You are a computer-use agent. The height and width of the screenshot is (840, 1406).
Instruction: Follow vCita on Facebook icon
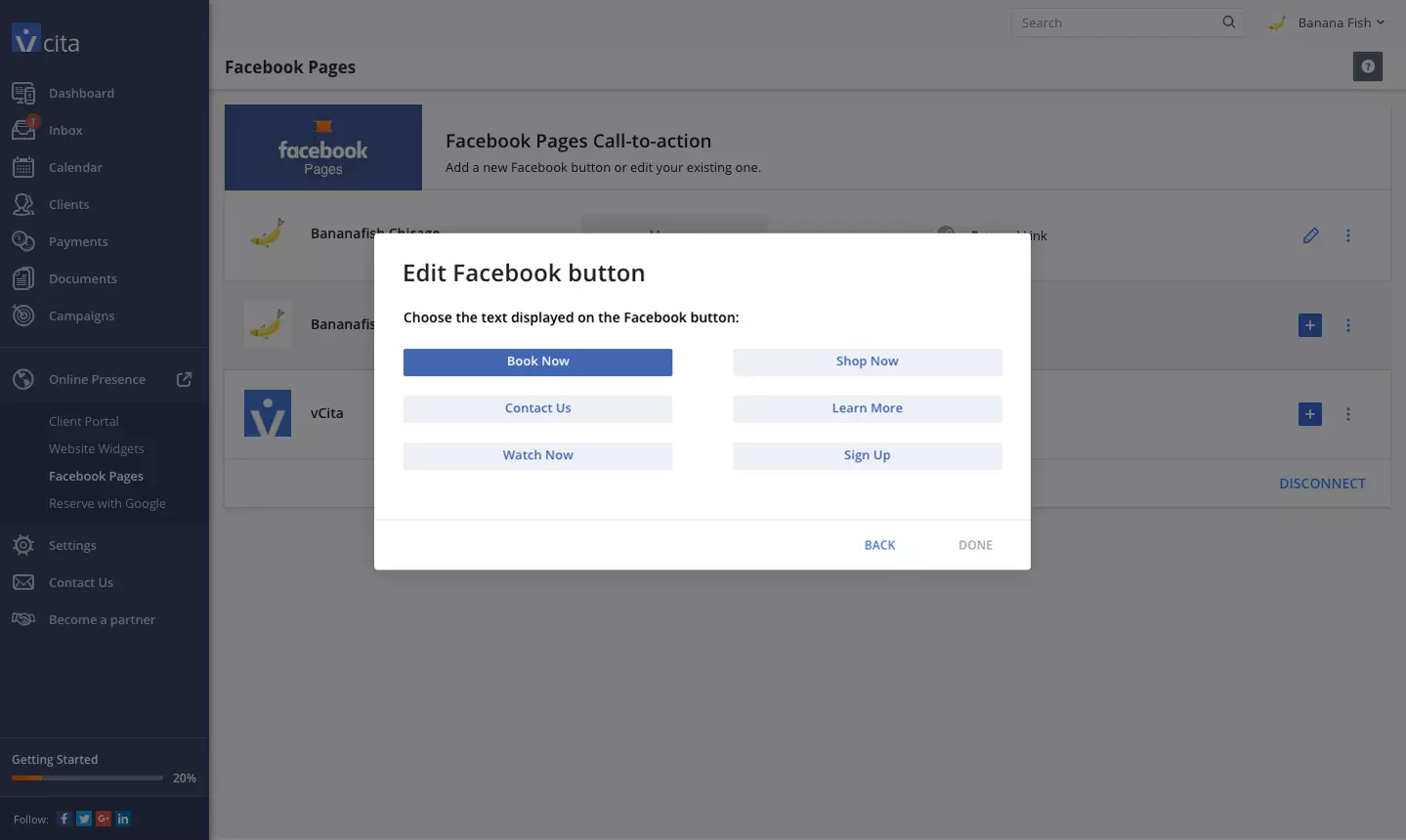click(64, 819)
